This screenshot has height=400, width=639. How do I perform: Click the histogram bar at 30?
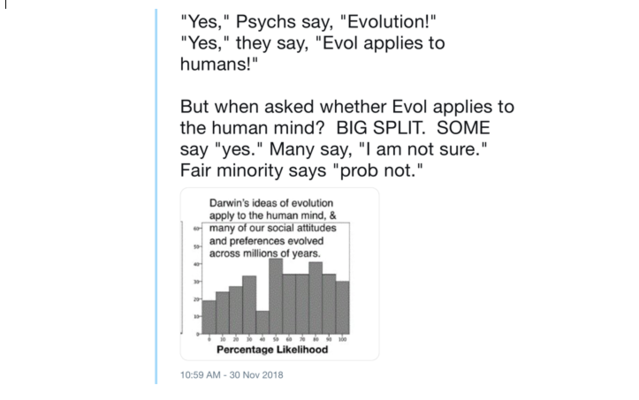click(x=249, y=305)
